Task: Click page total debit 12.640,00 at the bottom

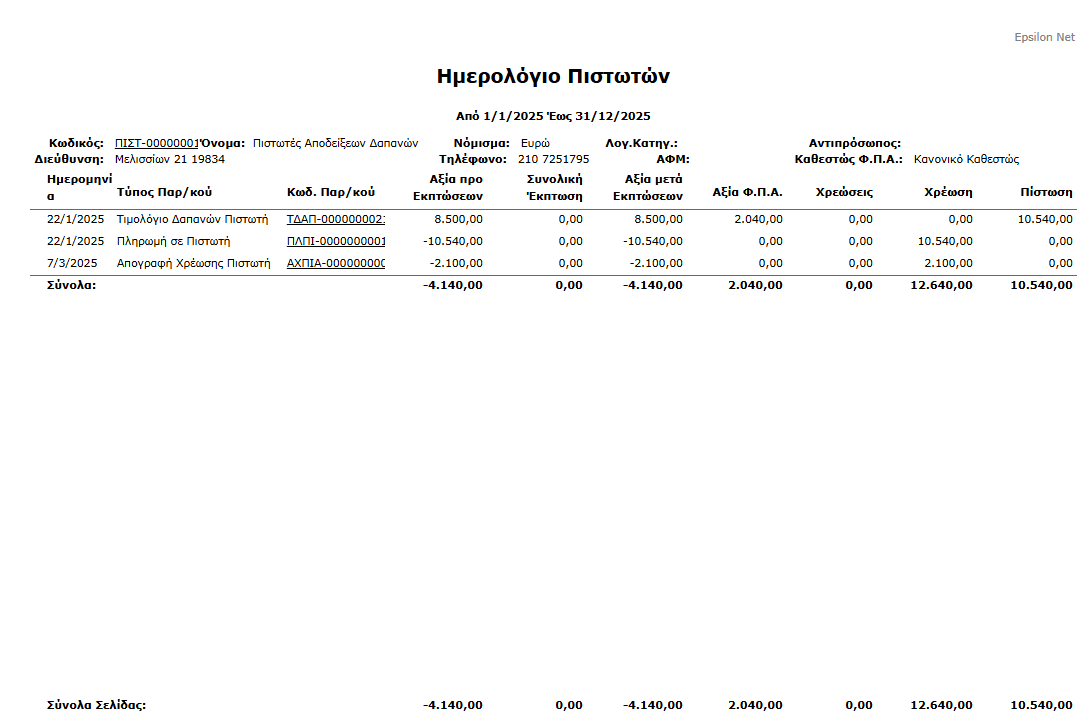Action: [x=942, y=705]
